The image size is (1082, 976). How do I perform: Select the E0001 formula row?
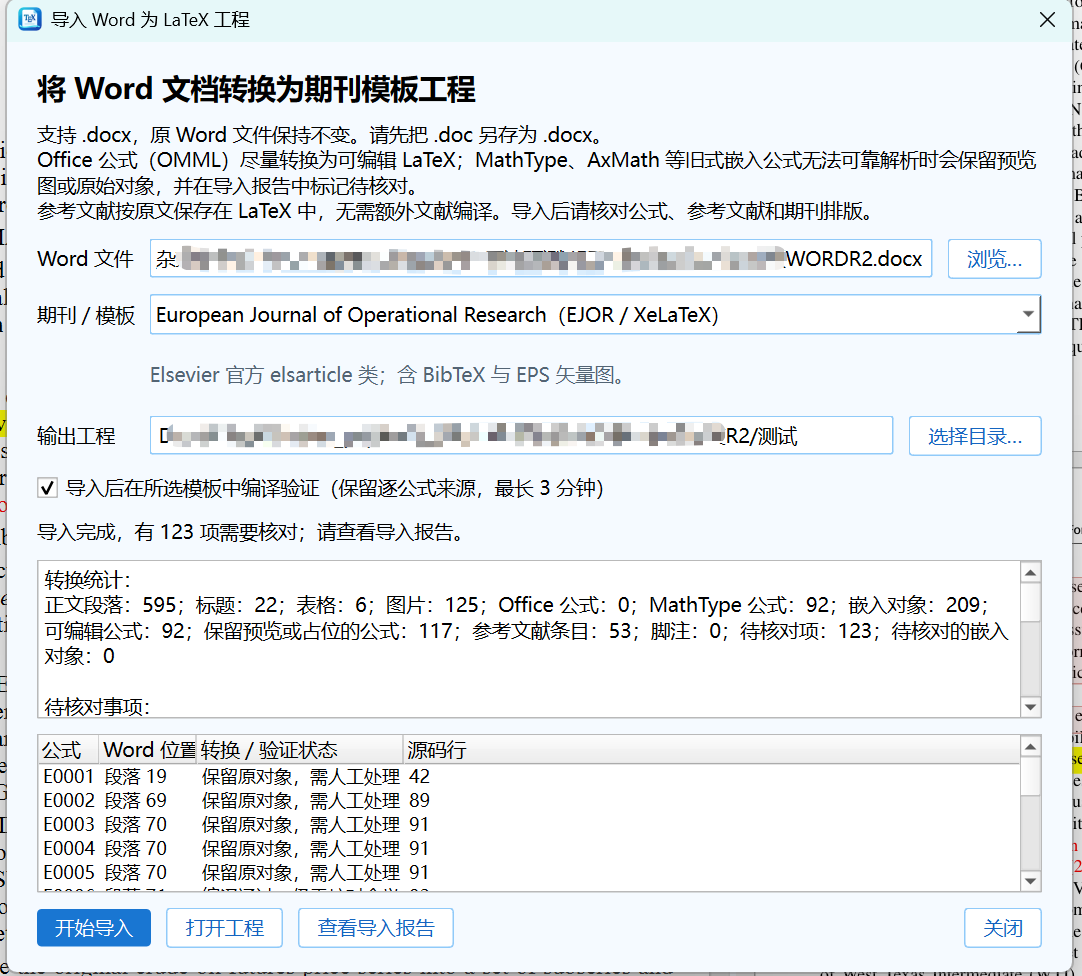529,777
